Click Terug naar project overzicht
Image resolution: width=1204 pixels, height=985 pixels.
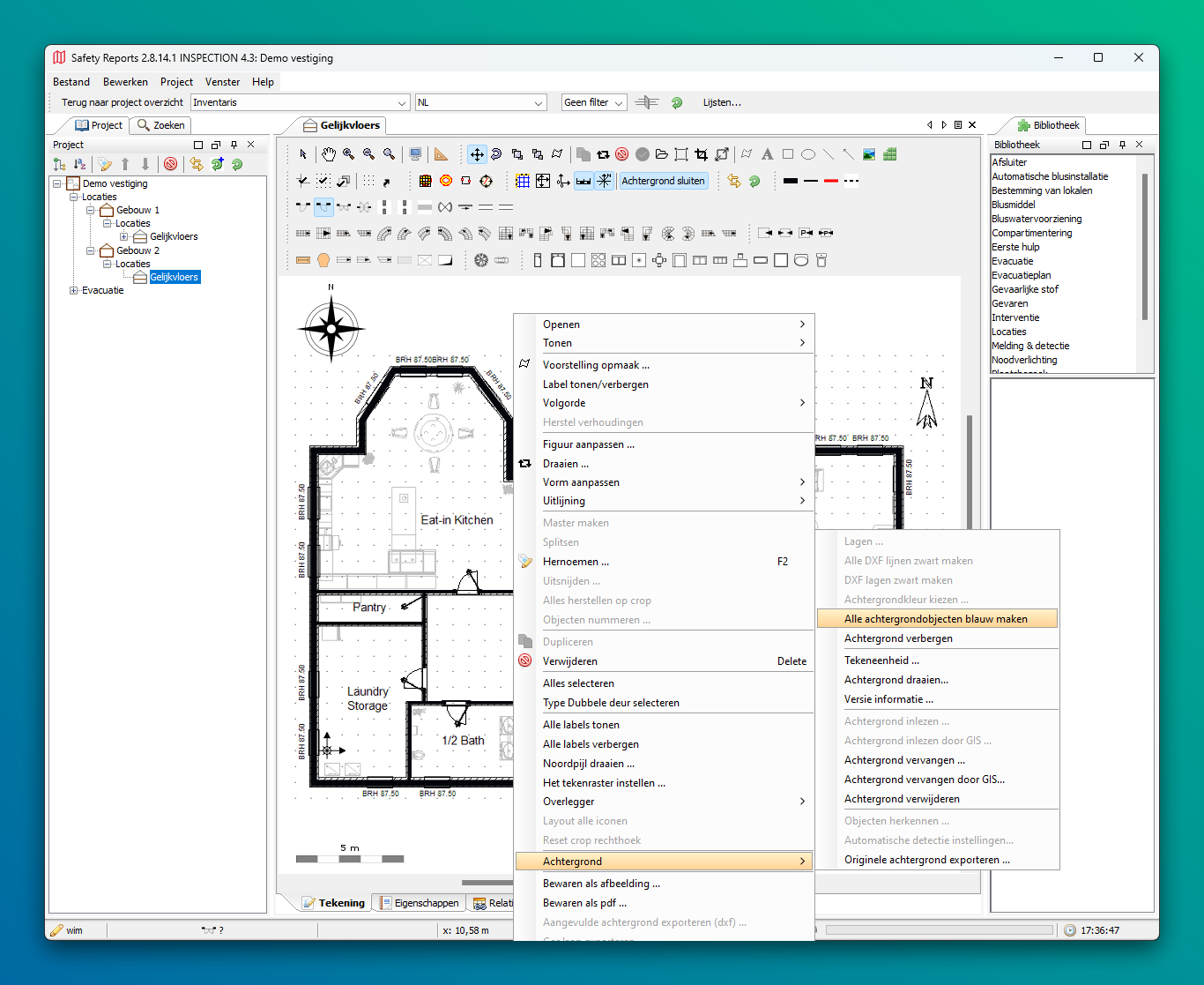[123, 102]
